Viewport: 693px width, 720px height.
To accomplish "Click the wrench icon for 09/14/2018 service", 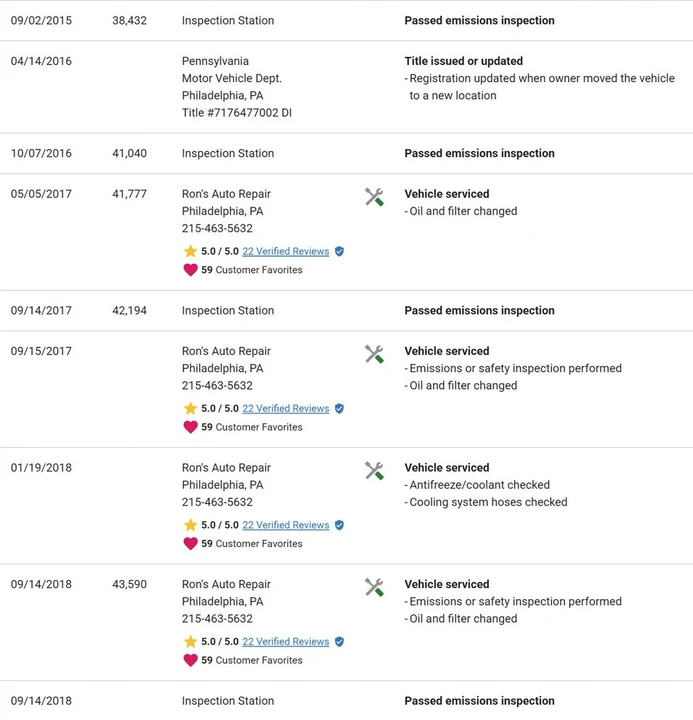I will pyautogui.click(x=374, y=587).
